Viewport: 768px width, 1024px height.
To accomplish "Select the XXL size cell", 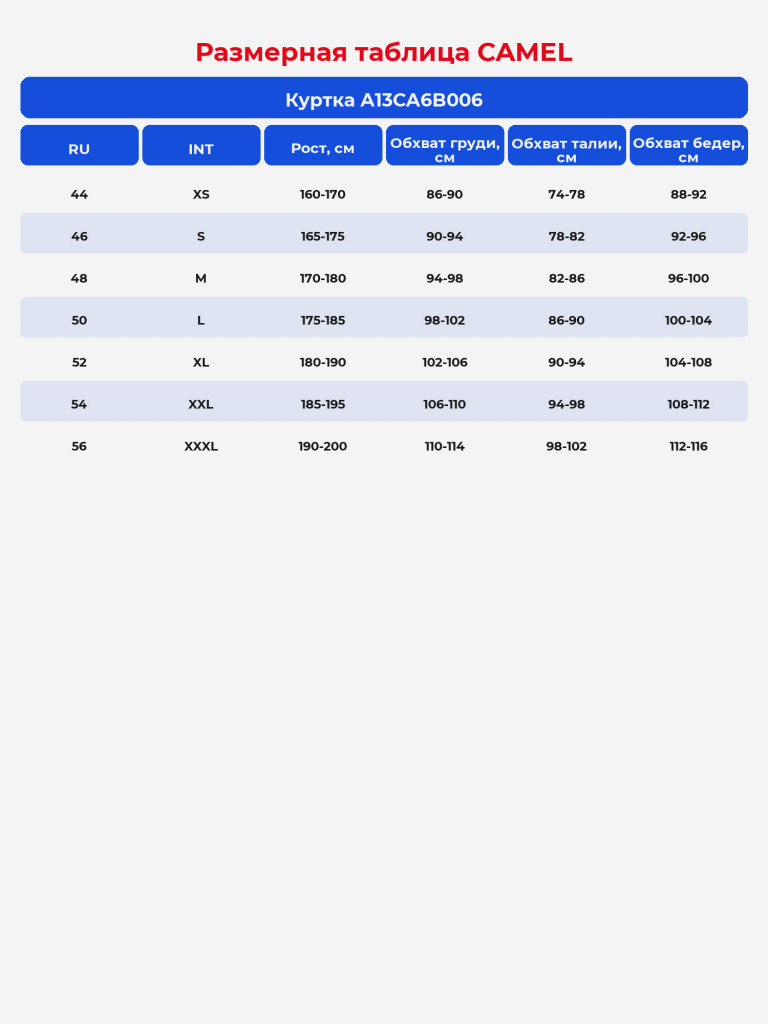I will click(x=201, y=404).
